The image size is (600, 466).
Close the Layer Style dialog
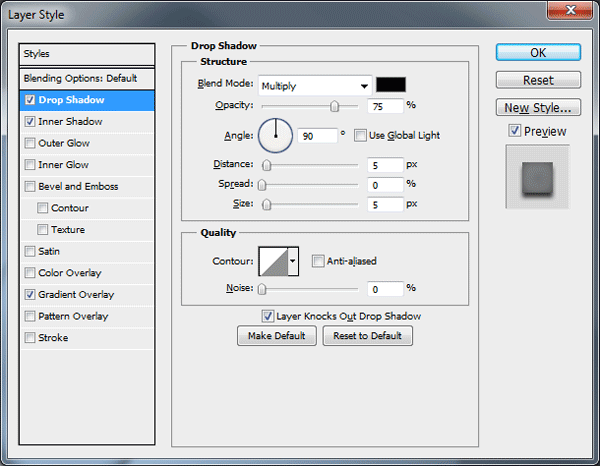(x=570, y=10)
